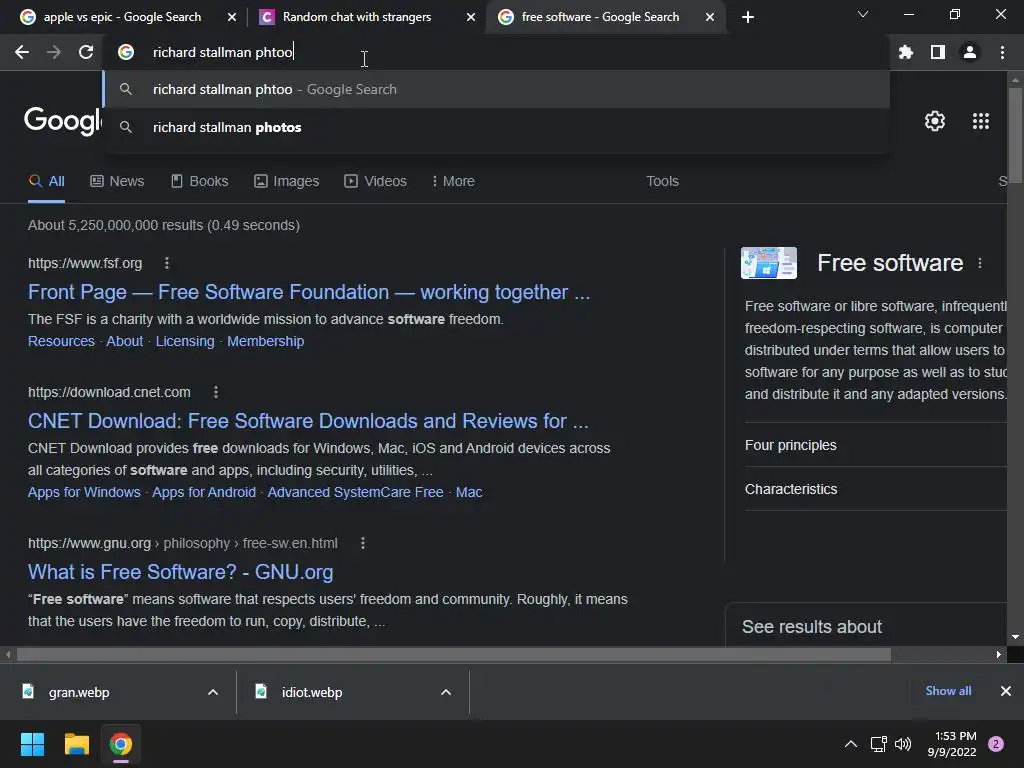This screenshot has width=1024, height=768.
Task: Choose the richard stallman phtoo suggestion
Action: click(x=496, y=89)
